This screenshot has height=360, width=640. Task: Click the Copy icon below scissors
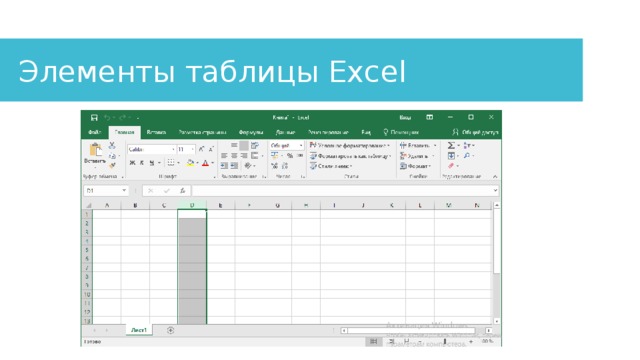(112, 156)
